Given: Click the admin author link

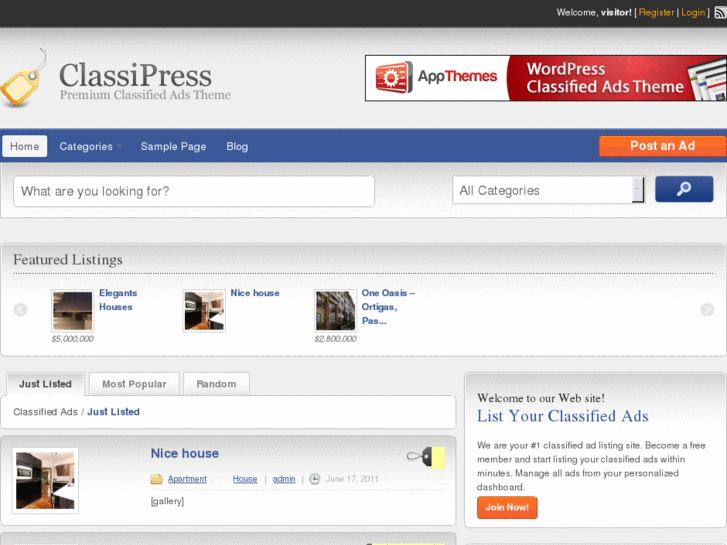Looking at the screenshot, I should [284, 479].
